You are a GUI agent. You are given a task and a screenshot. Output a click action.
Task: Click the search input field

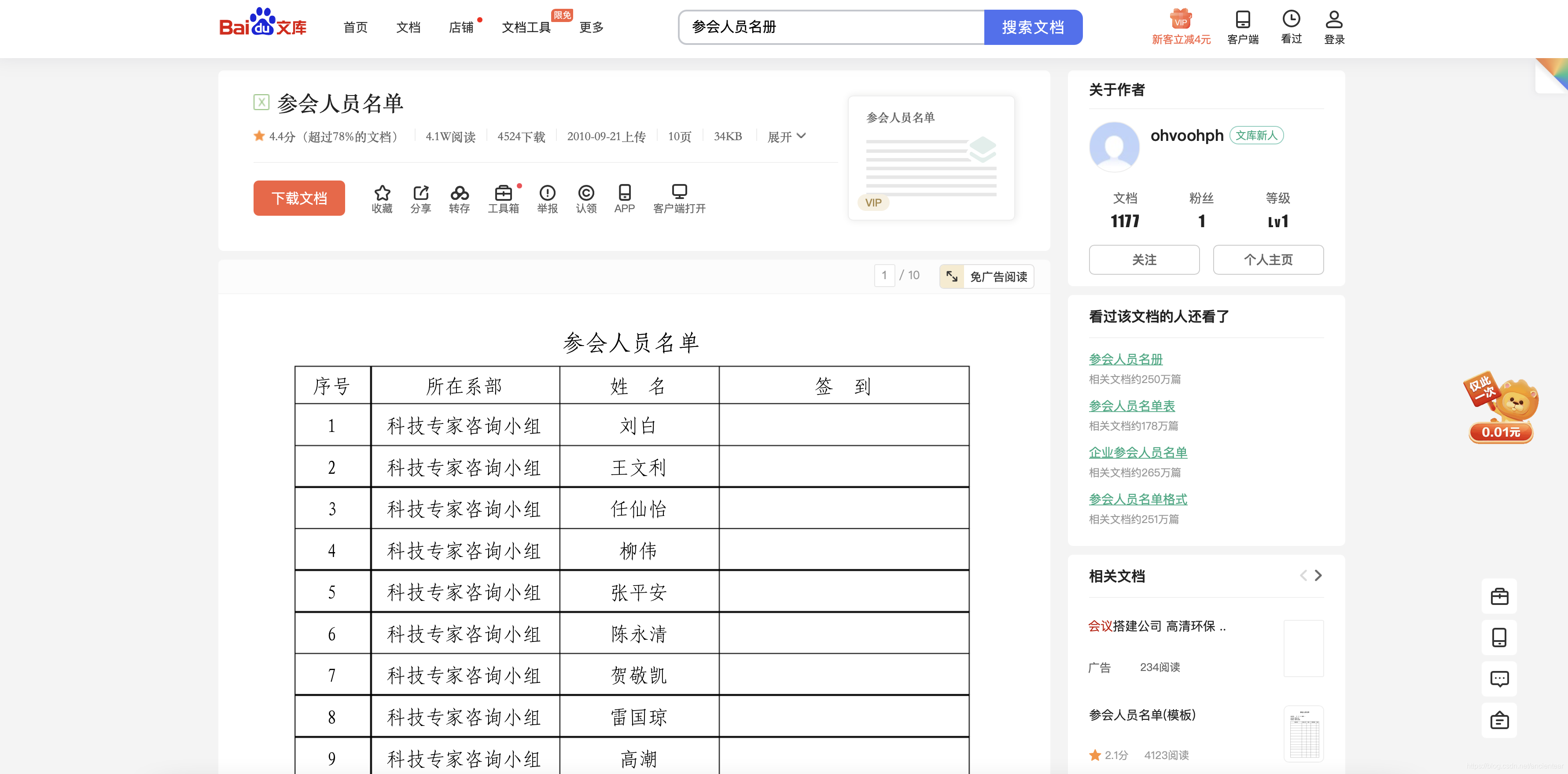point(832,27)
